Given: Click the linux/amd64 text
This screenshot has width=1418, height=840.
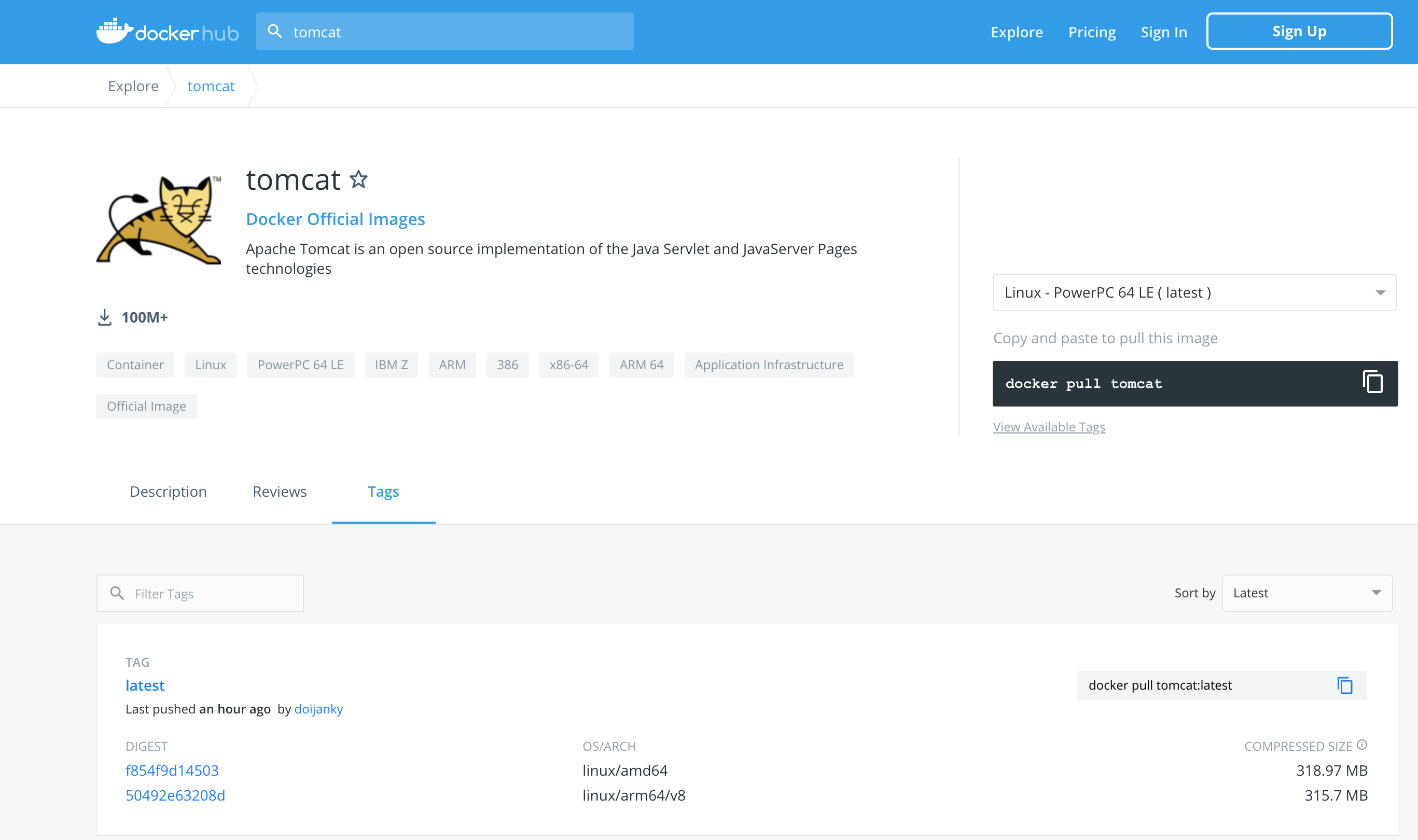Looking at the screenshot, I should point(625,771).
